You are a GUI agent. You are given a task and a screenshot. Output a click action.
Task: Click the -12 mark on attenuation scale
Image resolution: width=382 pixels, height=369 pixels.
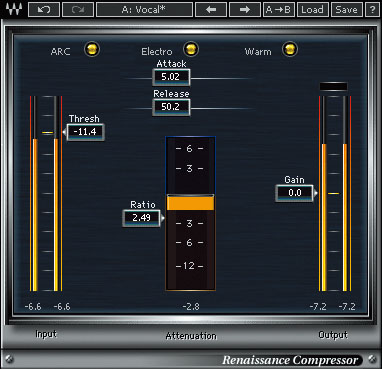(189, 266)
